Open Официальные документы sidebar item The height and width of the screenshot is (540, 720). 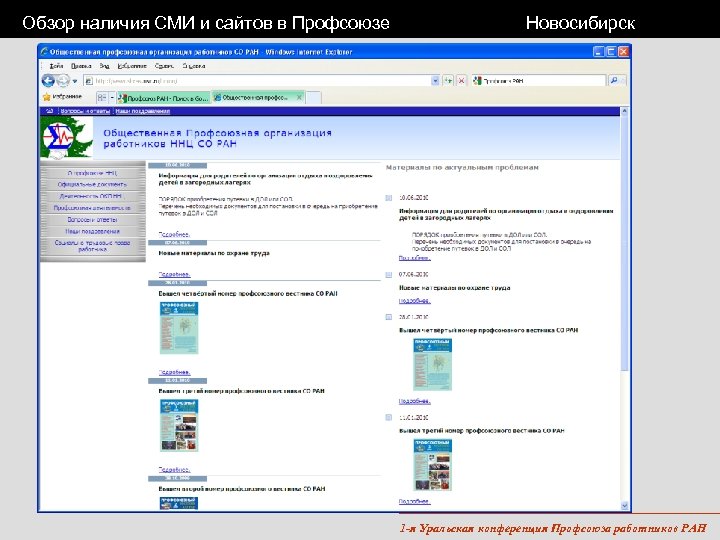point(92,185)
